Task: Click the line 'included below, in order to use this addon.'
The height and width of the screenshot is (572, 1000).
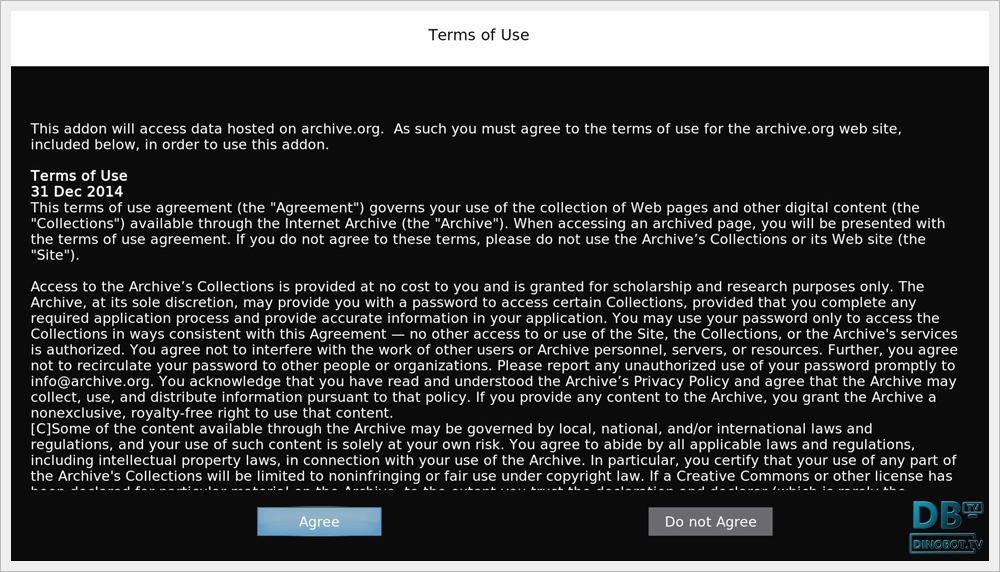Action: point(180,145)
